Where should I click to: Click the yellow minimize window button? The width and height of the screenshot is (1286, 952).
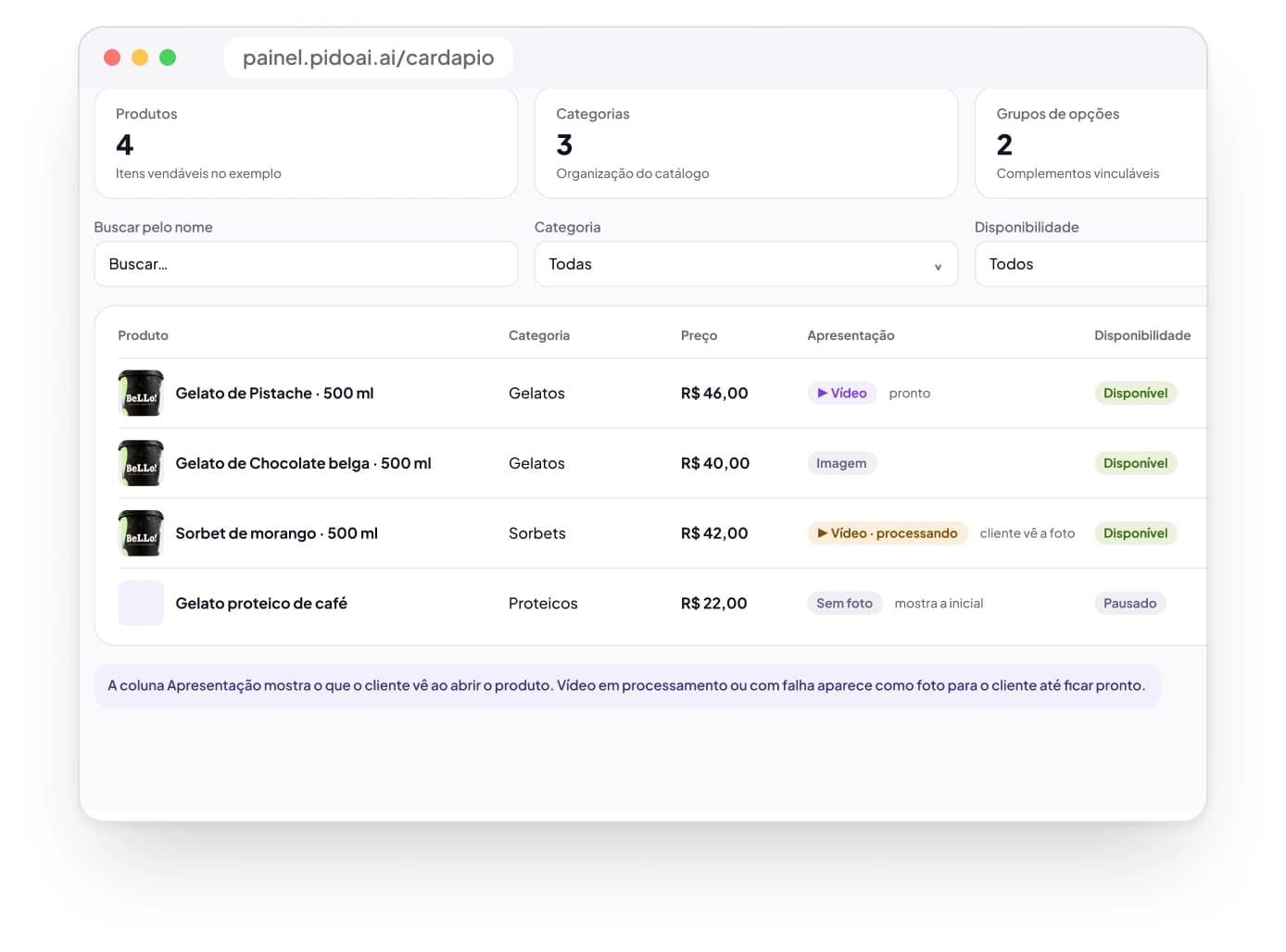[140, 57]
